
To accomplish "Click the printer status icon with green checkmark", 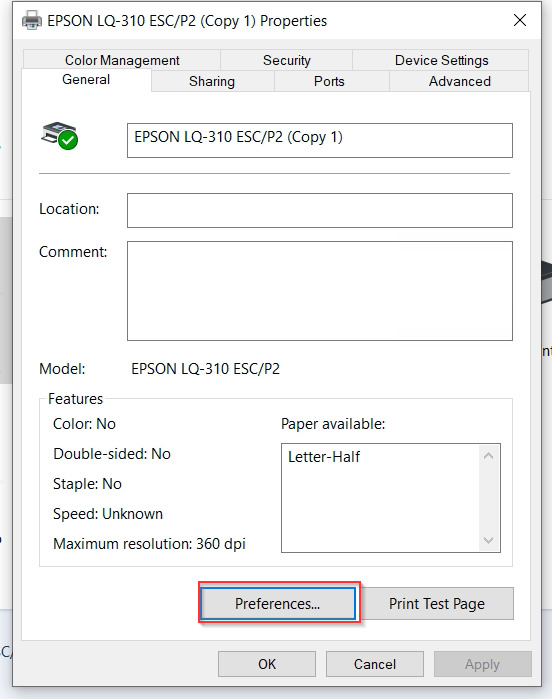I will click(60, 136).
